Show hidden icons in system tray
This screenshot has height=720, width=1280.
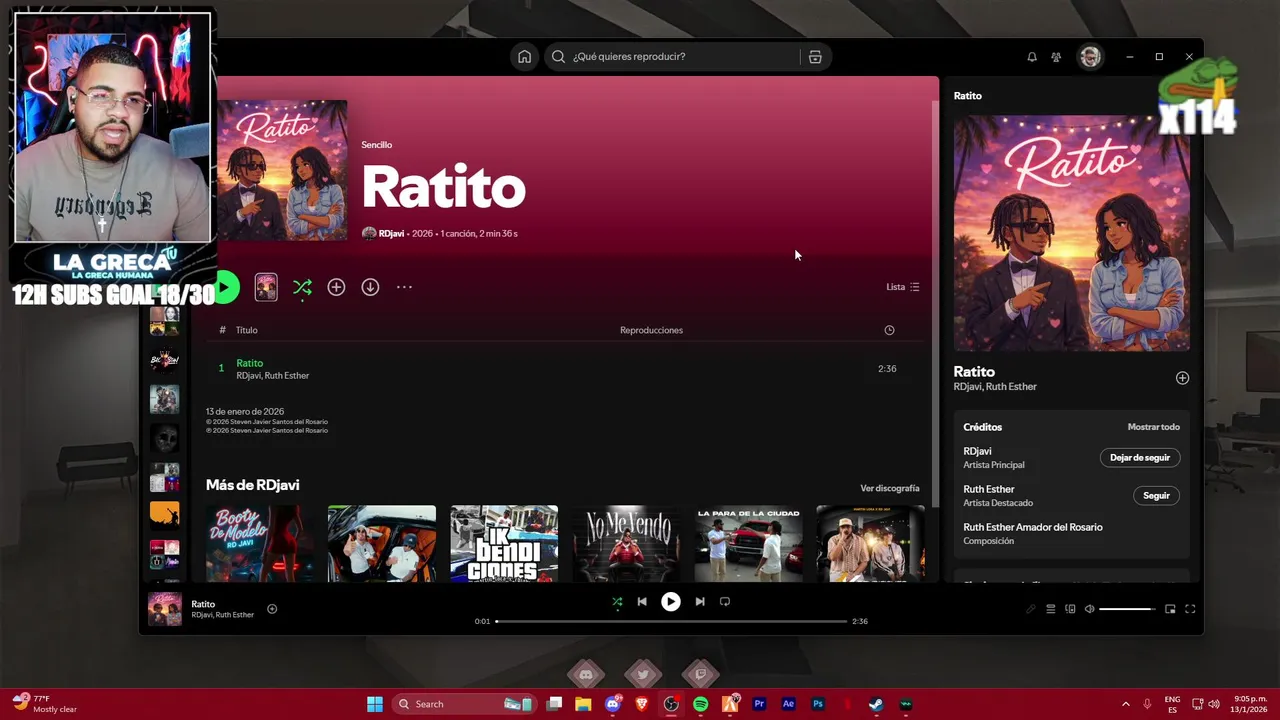point(1125,704)
